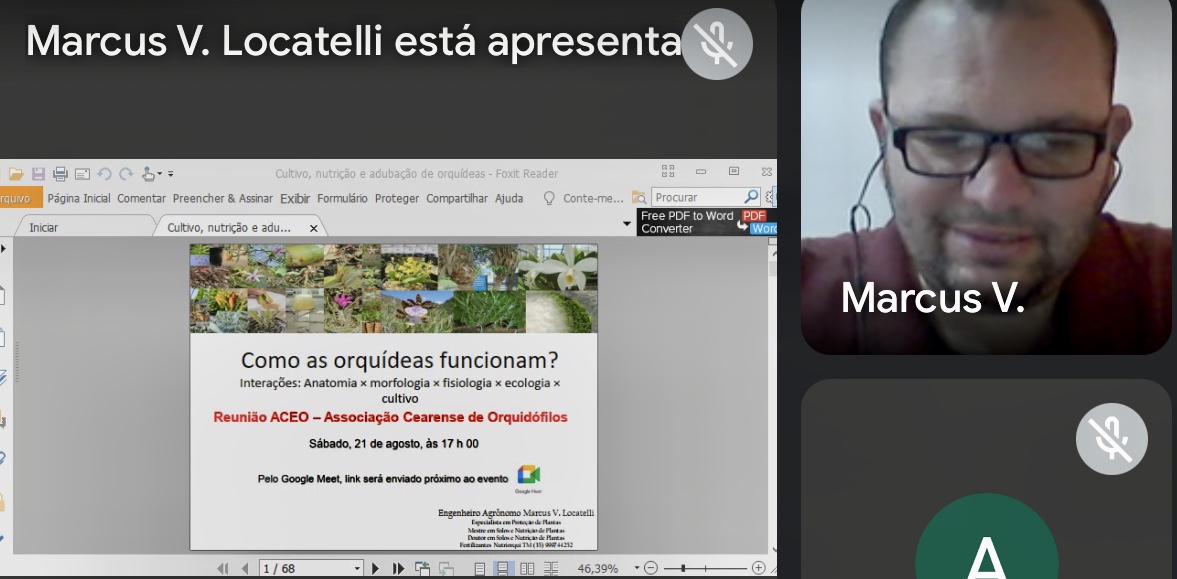Click participant A's muted microphone icon
Viewport: 1177px width, 579px height.
pos(1112,439)
